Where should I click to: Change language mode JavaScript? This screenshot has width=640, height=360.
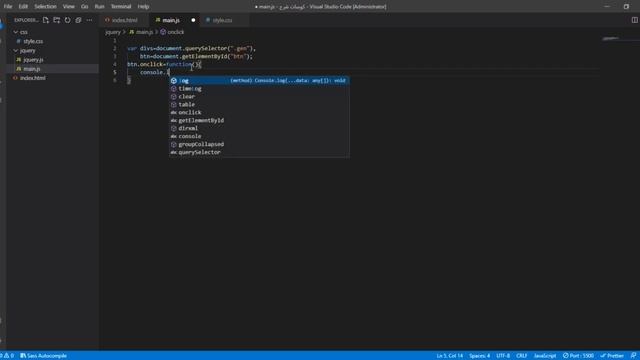coord(545,356)
